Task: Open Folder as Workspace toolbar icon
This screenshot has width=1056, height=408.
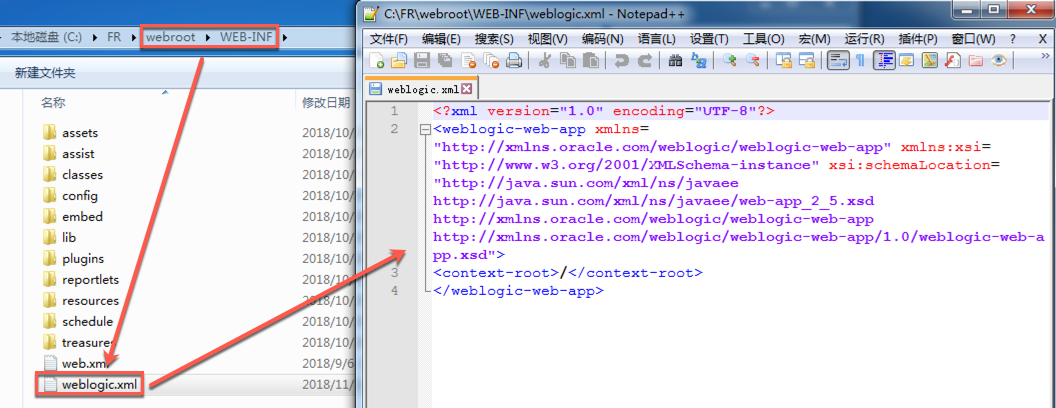Action: pyautogui.click(x=976, y=61)
